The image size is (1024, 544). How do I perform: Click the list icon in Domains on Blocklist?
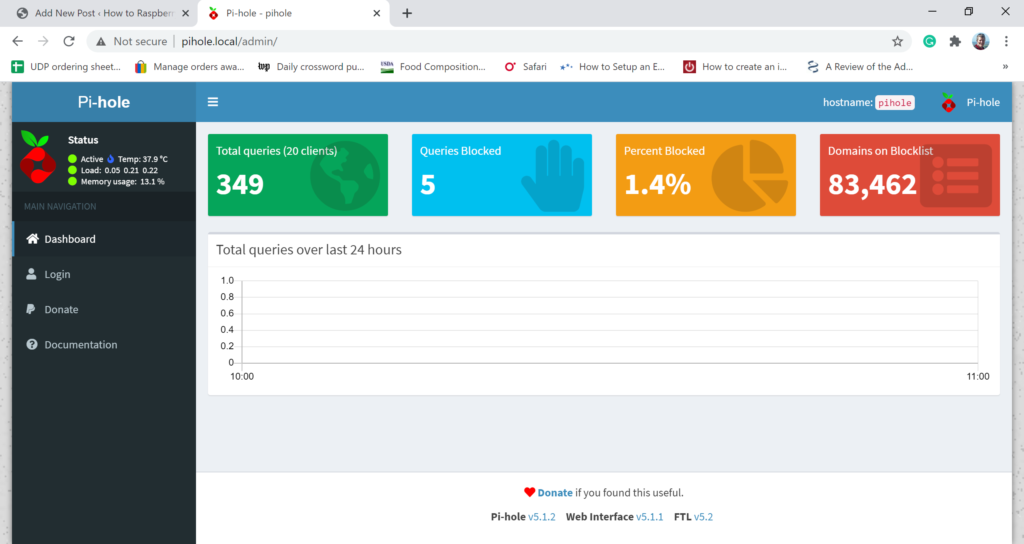pyautogui.click(x=956, y=176)
